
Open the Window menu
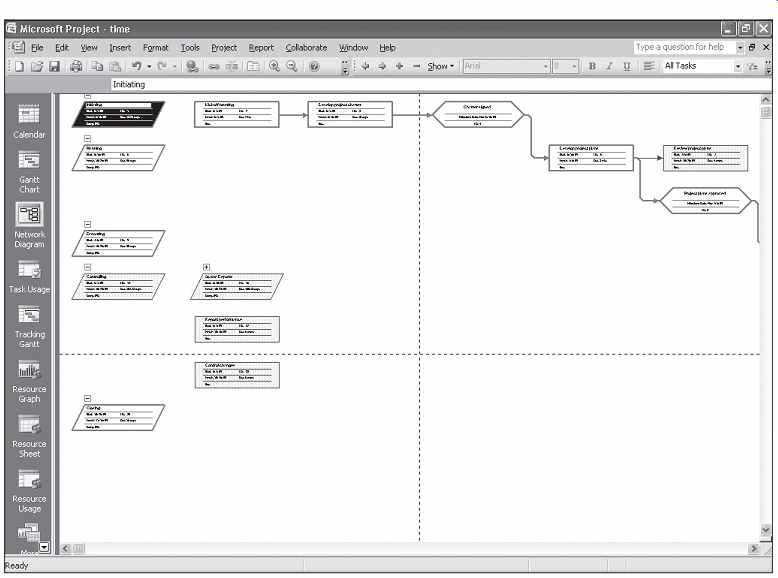click(353, 48)
